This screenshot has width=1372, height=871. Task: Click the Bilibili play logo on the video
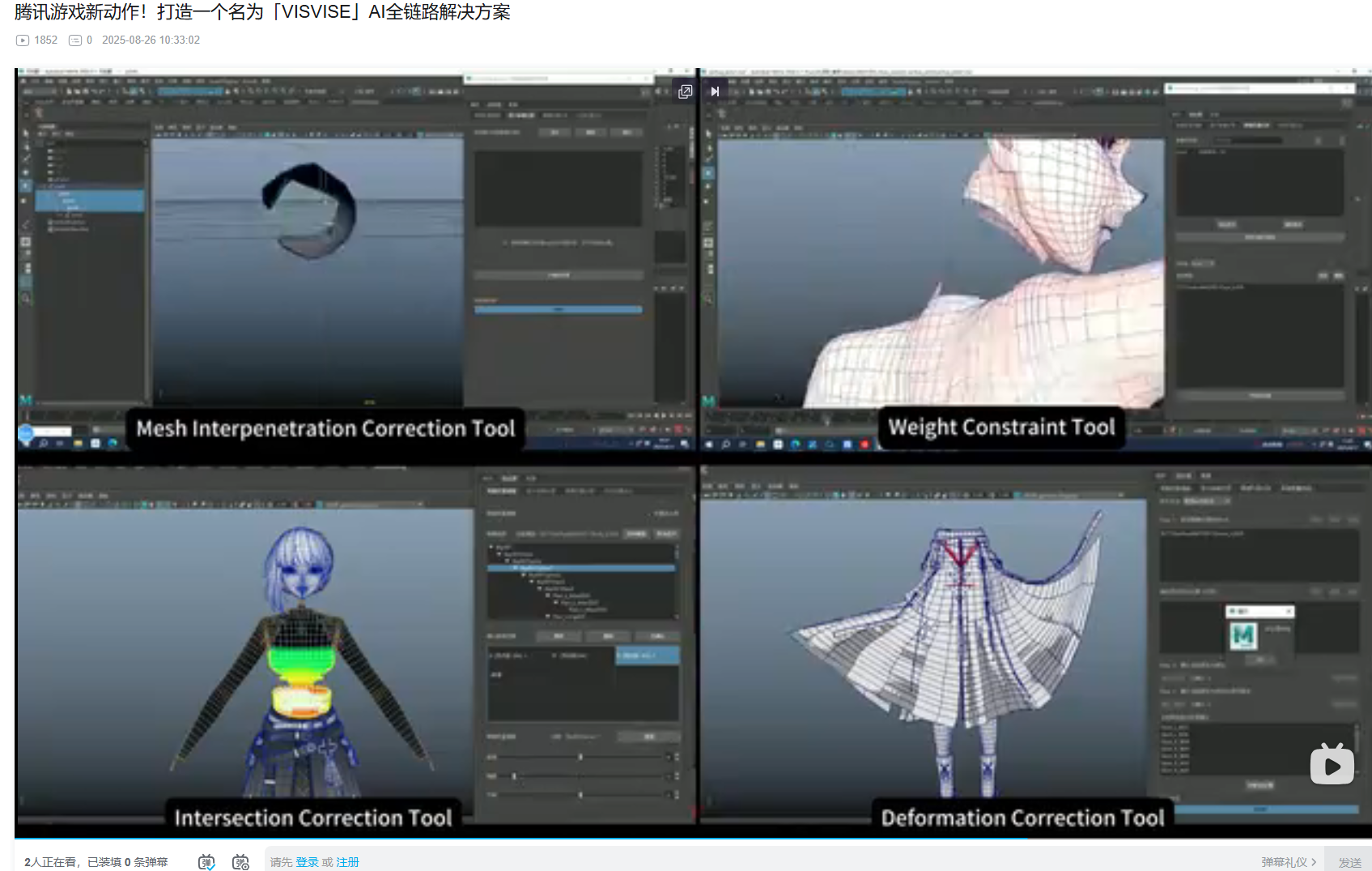[1332, 764]
